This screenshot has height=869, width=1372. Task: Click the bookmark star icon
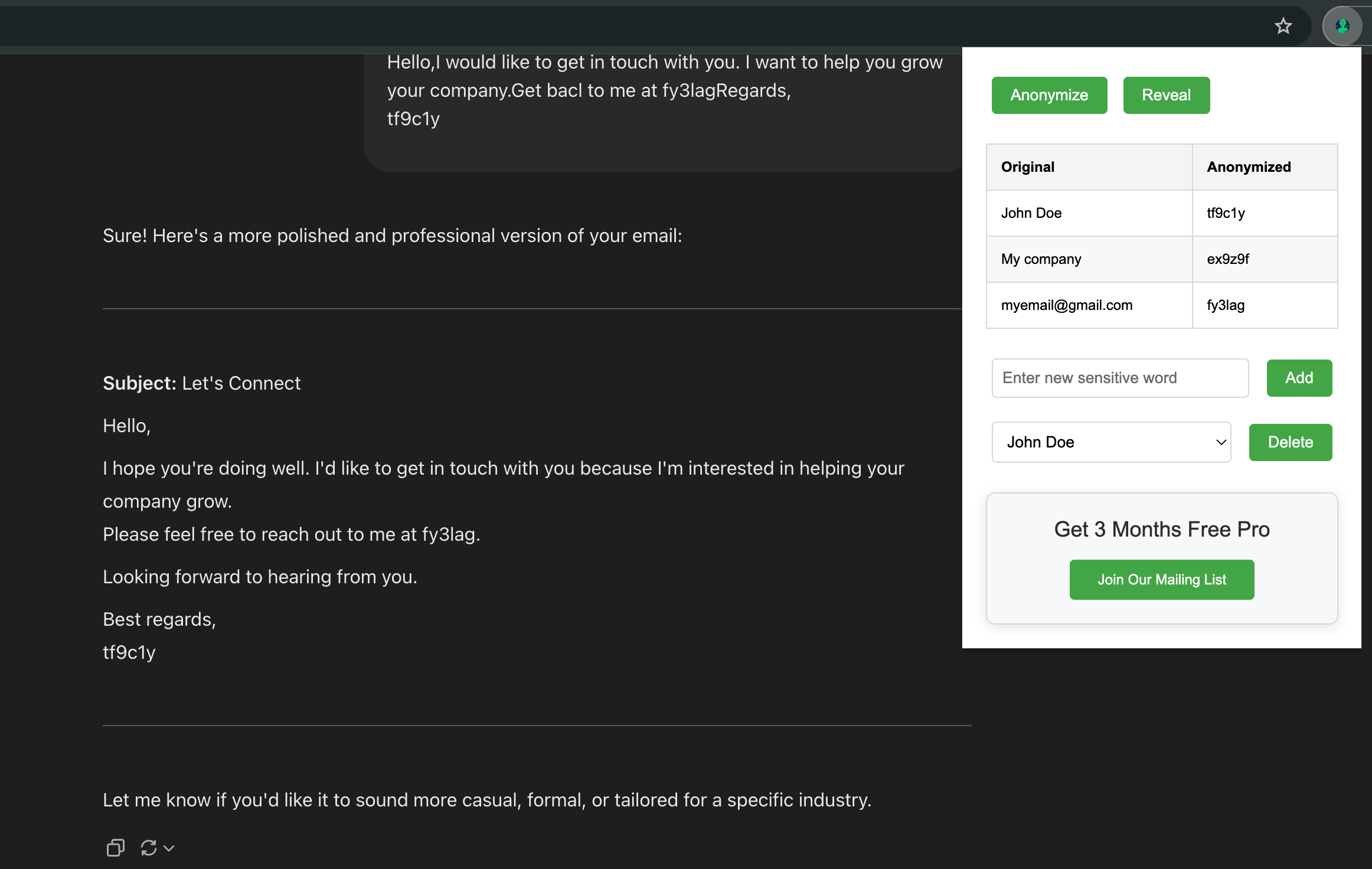click(1283, 26)
